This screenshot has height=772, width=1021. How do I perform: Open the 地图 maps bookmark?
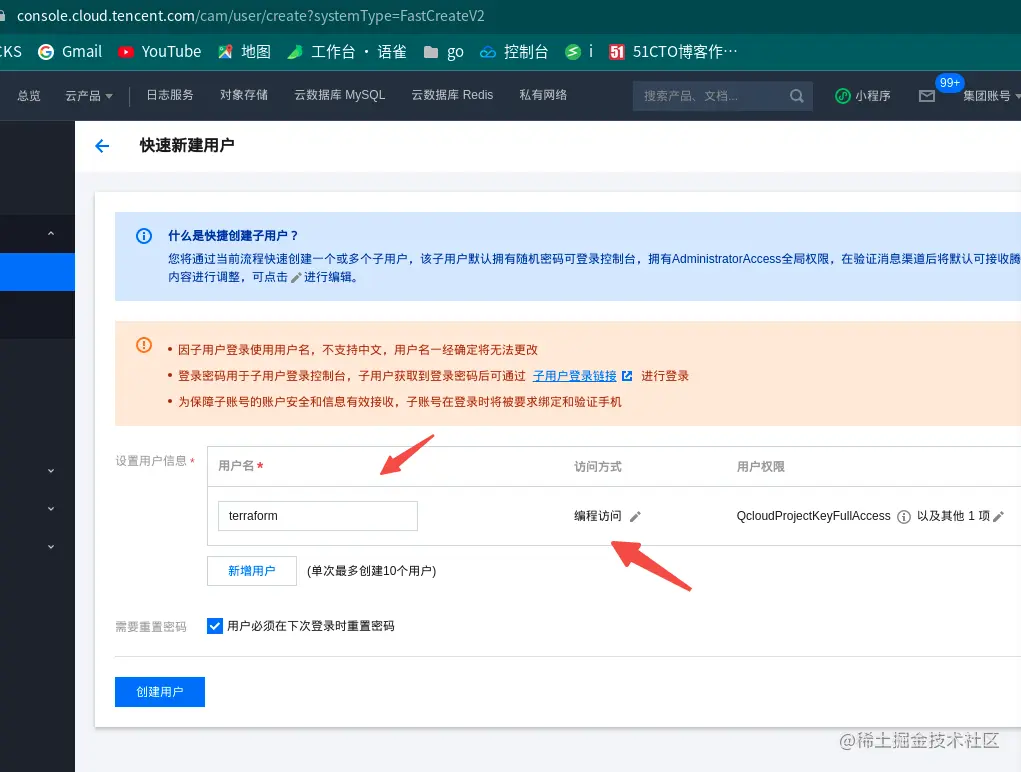[x=244, y=51]
